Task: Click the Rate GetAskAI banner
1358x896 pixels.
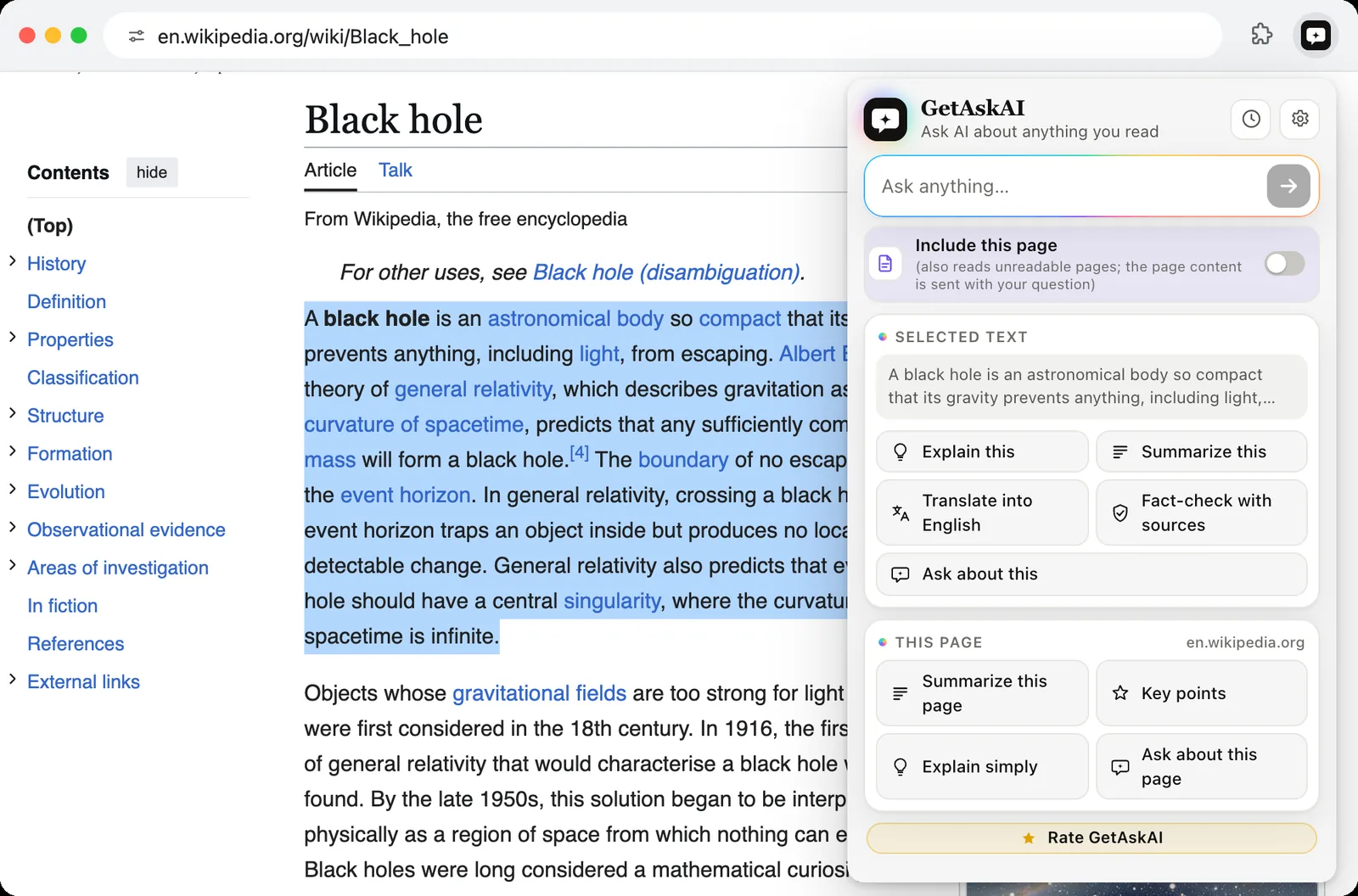Action: (1091, 837)
